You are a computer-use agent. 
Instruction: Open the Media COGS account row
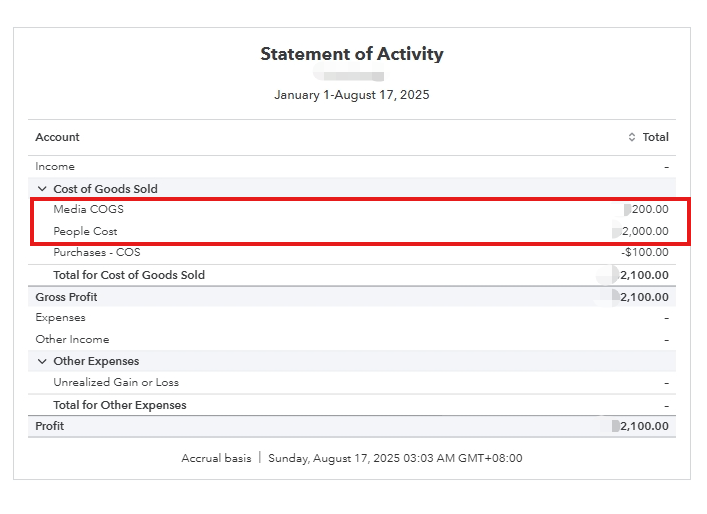88,210
